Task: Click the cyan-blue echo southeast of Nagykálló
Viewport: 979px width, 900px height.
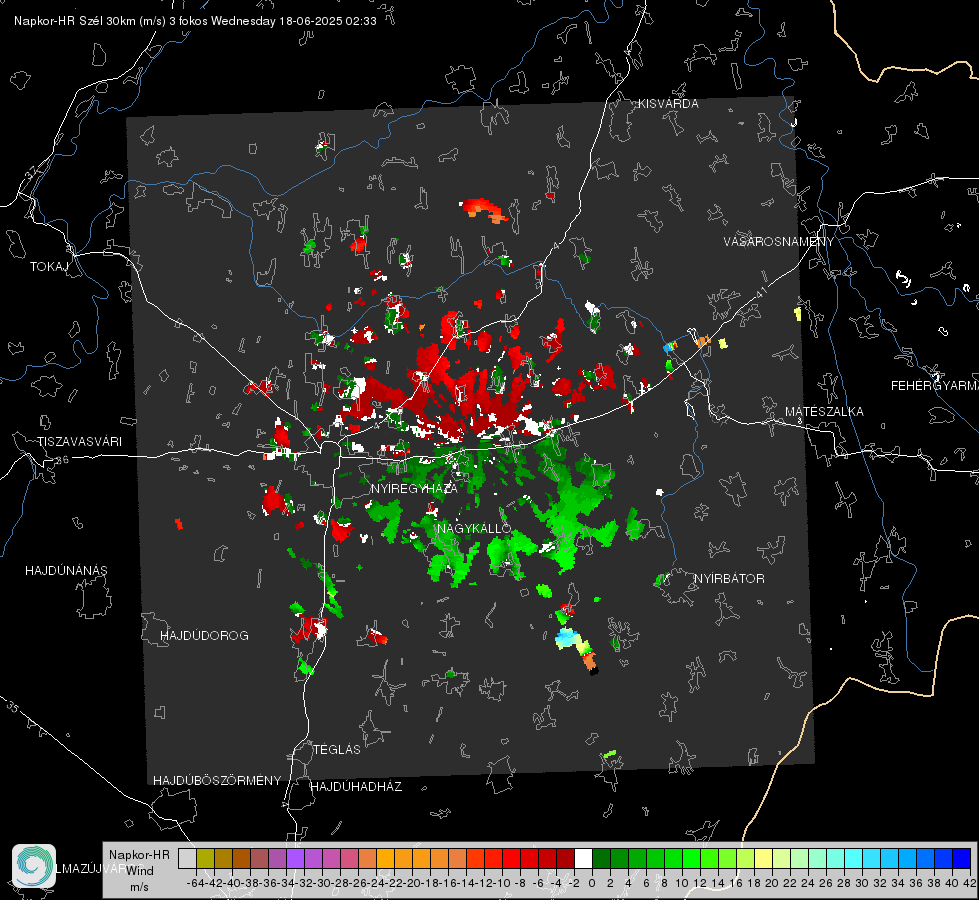Action: pyautogui.click(x=566, y=638)
